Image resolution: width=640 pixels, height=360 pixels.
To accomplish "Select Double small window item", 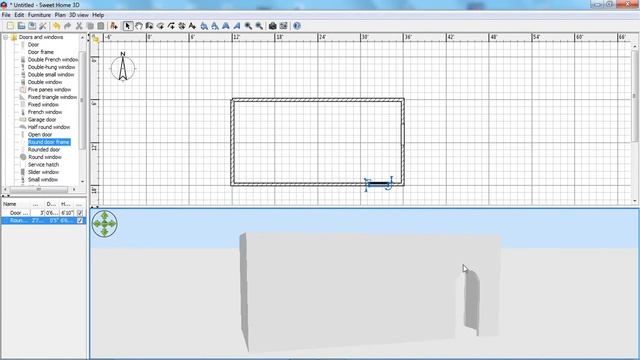I will (x=51, y=75).
